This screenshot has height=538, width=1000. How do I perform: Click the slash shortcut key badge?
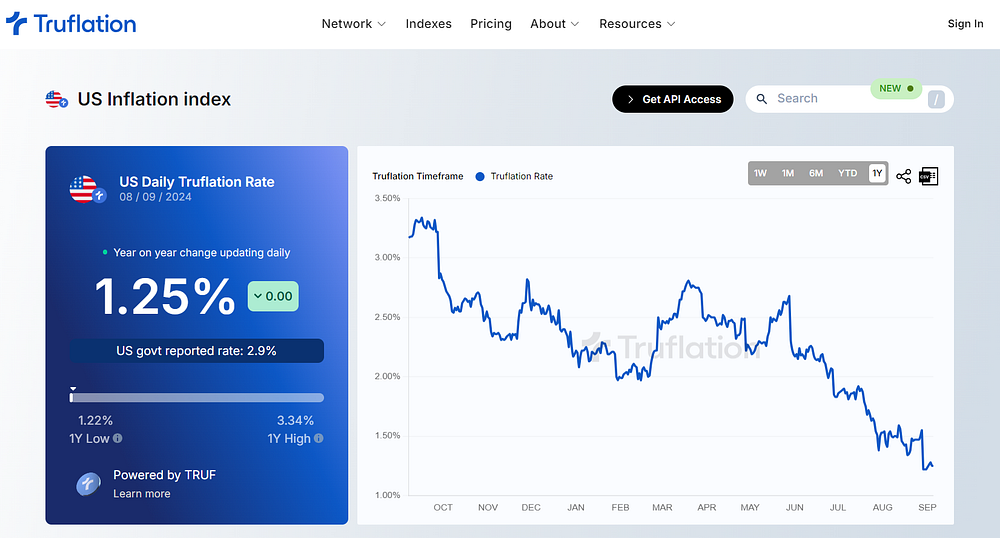tap(936, 99)
